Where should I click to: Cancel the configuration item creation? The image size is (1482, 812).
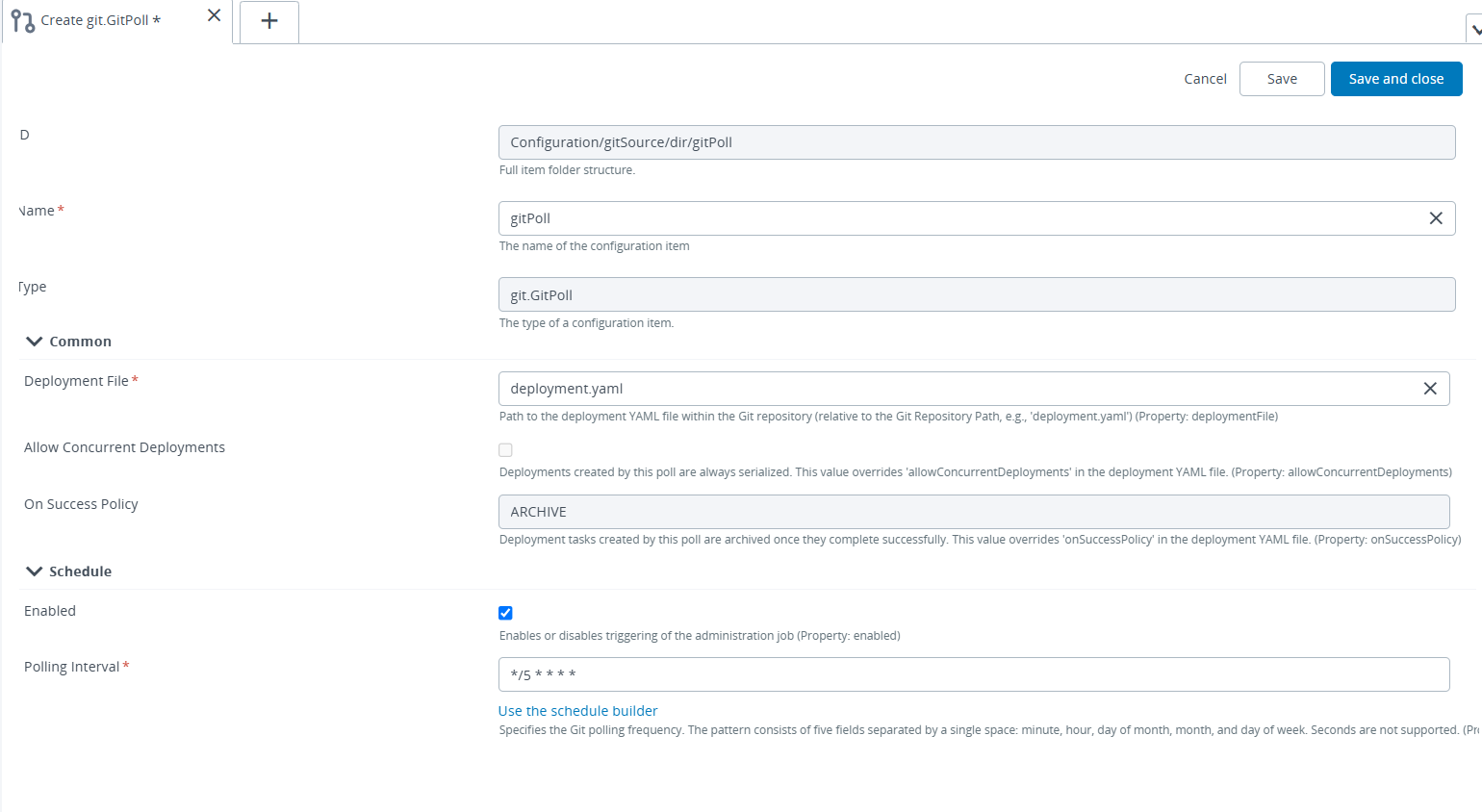(x=1205, y=79)
